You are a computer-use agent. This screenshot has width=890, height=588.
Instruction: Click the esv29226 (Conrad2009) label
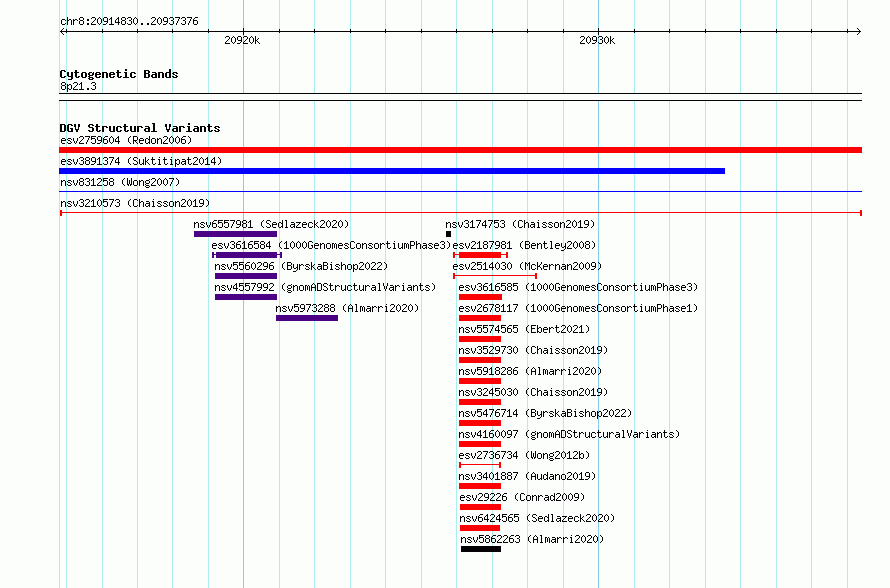[x=522, y=497]
